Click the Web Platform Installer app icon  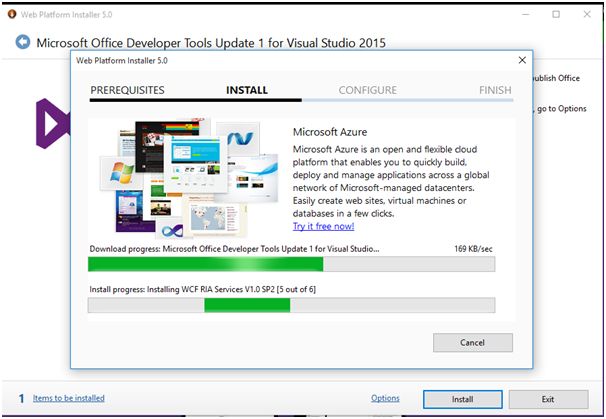point(12,14)
